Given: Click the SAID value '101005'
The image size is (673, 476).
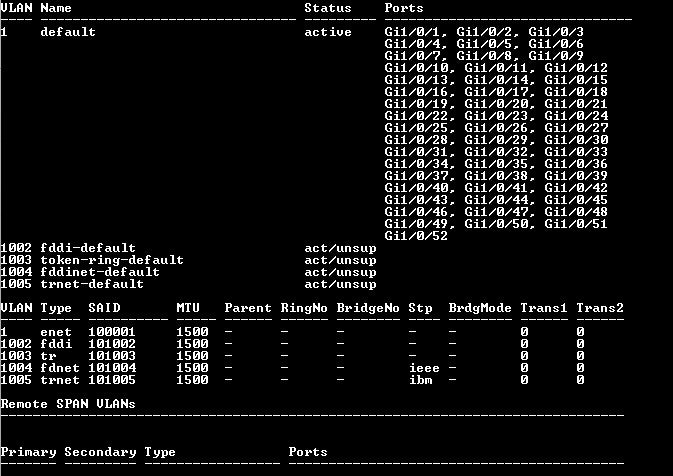Looking at the screenshot, I should click(112, 380).
